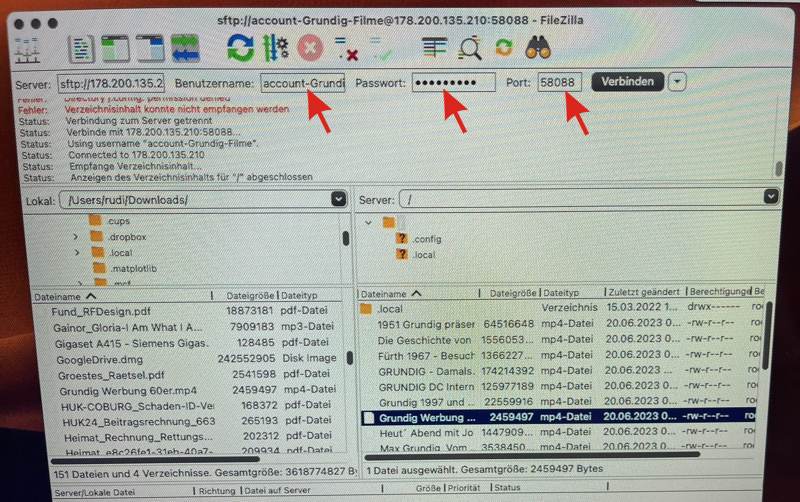Toggle transfer queue display icon
Viewport: 800px width, 502px height.
pos(184,47)
